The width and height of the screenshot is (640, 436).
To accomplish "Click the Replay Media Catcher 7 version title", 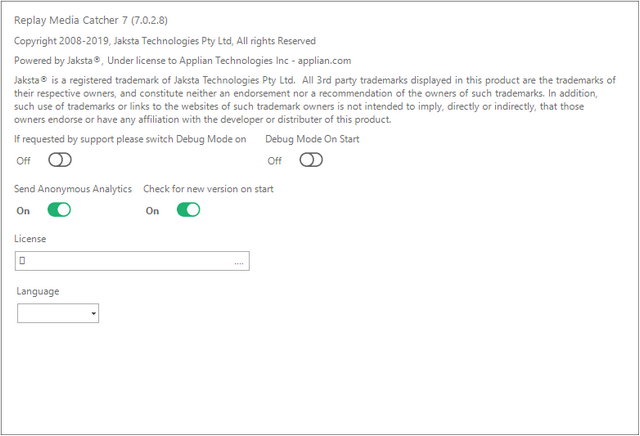I will pyautogui.click(x=83, y=19).
